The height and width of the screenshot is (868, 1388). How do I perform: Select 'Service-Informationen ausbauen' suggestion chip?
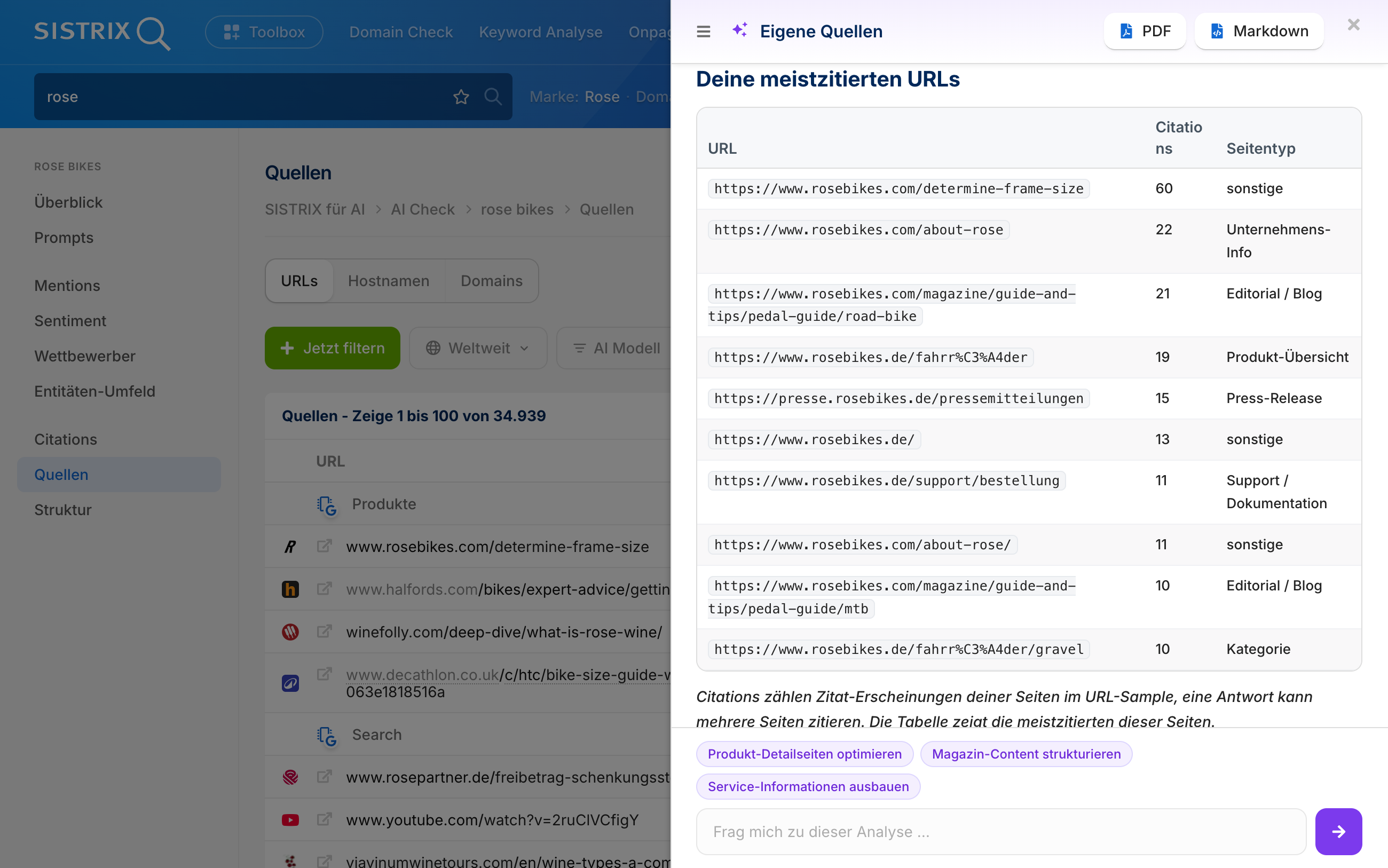point(808,786)
